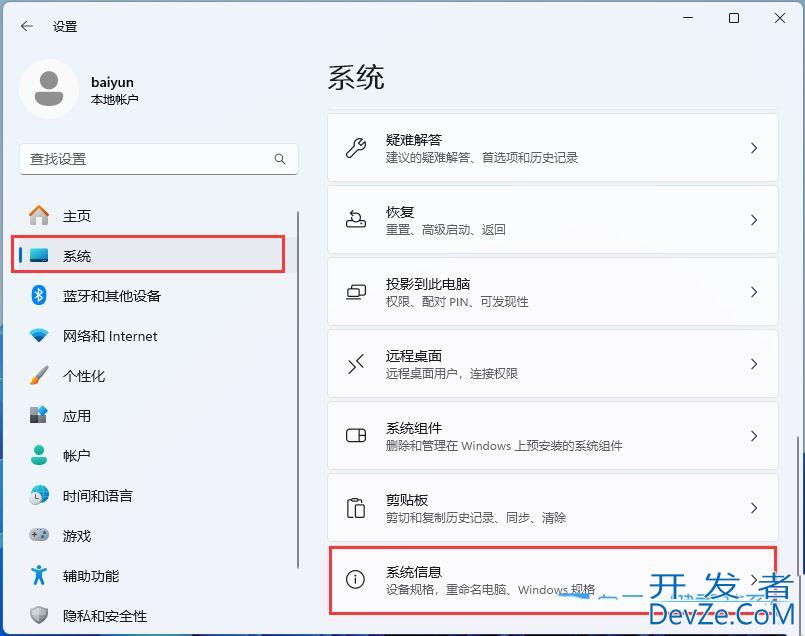Select the 系统 monitor icon
Screen dimensions: 805x636
(39, 255)
